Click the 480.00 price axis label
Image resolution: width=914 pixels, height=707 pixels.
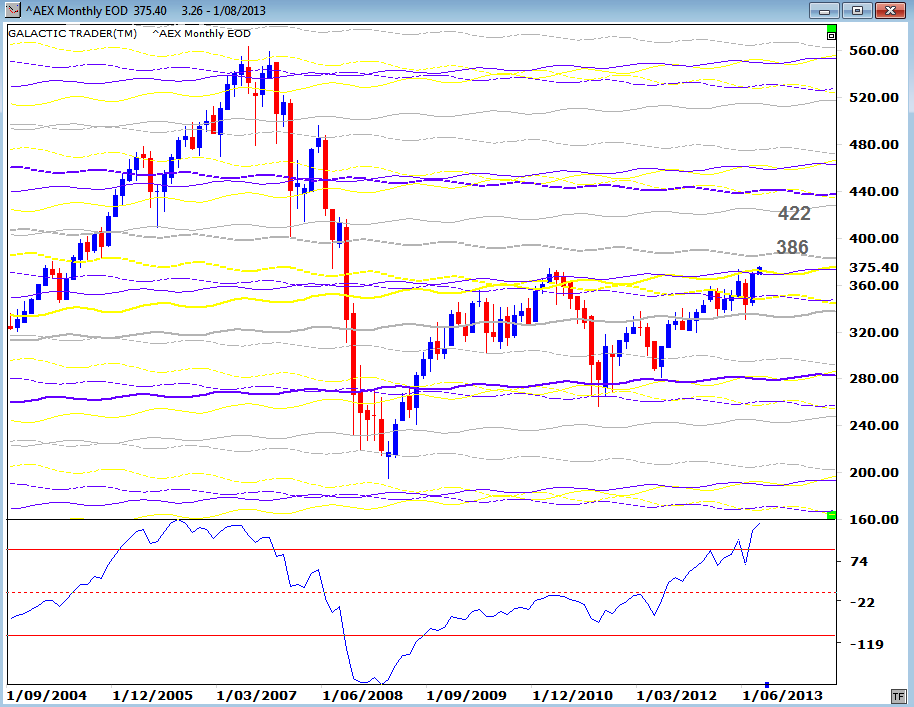[874, 145]
